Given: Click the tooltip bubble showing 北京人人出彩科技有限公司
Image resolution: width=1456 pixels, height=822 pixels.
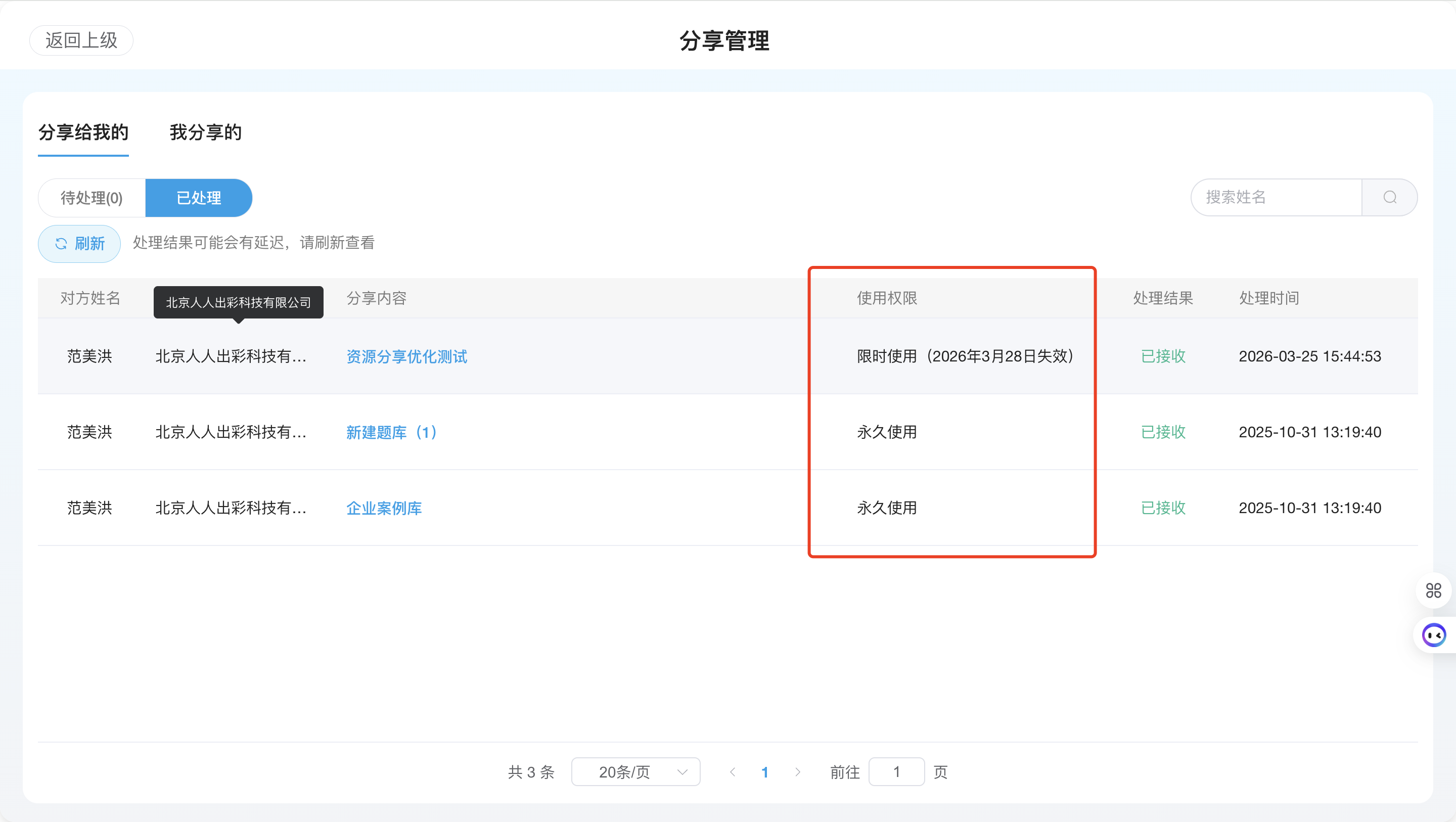Looking at the screenshot, I should pos(238,302).
